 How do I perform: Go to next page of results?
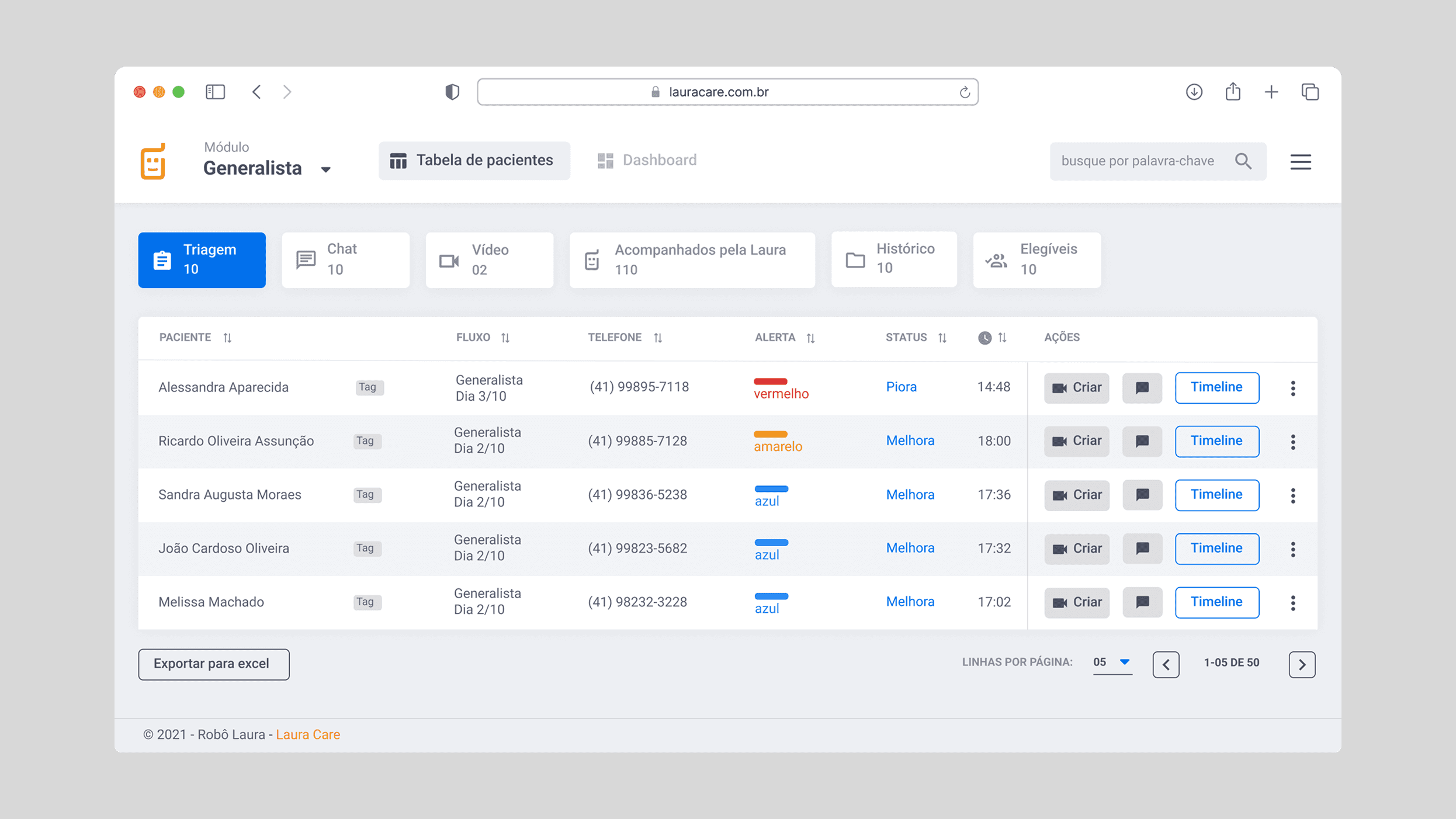coord(1301,664)
